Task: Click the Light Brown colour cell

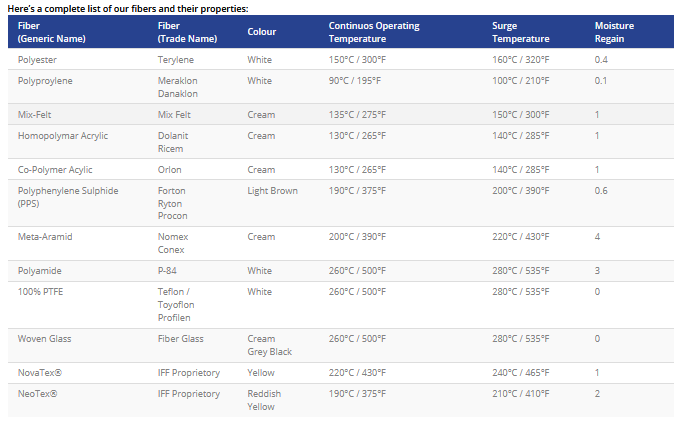Action: 273,190
